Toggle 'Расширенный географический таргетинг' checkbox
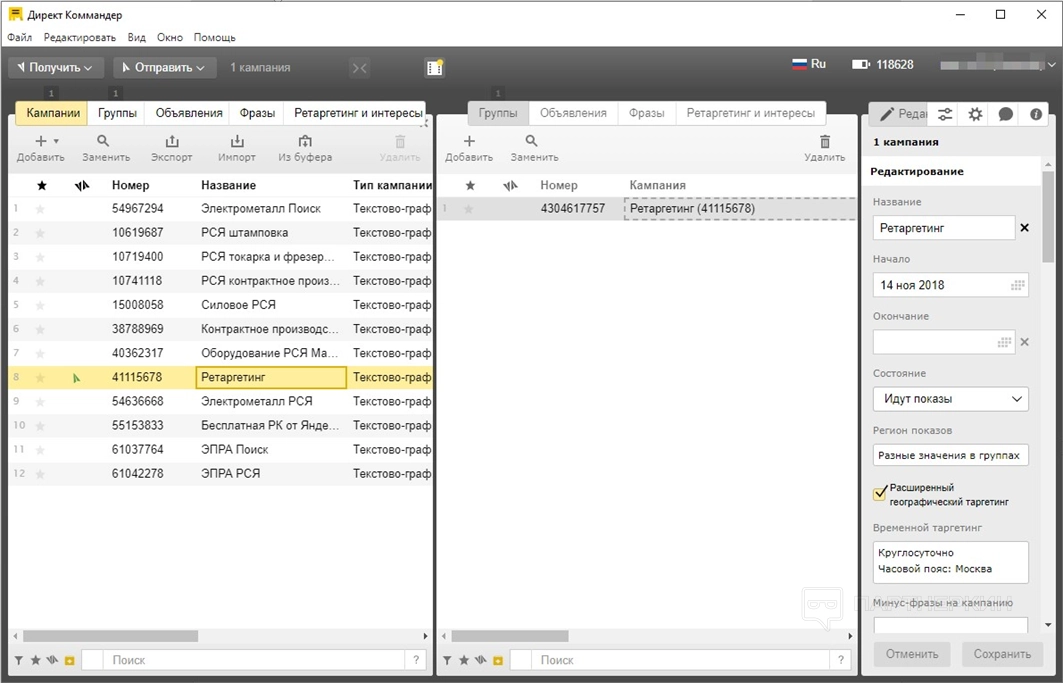 click(x=880, y=493)
